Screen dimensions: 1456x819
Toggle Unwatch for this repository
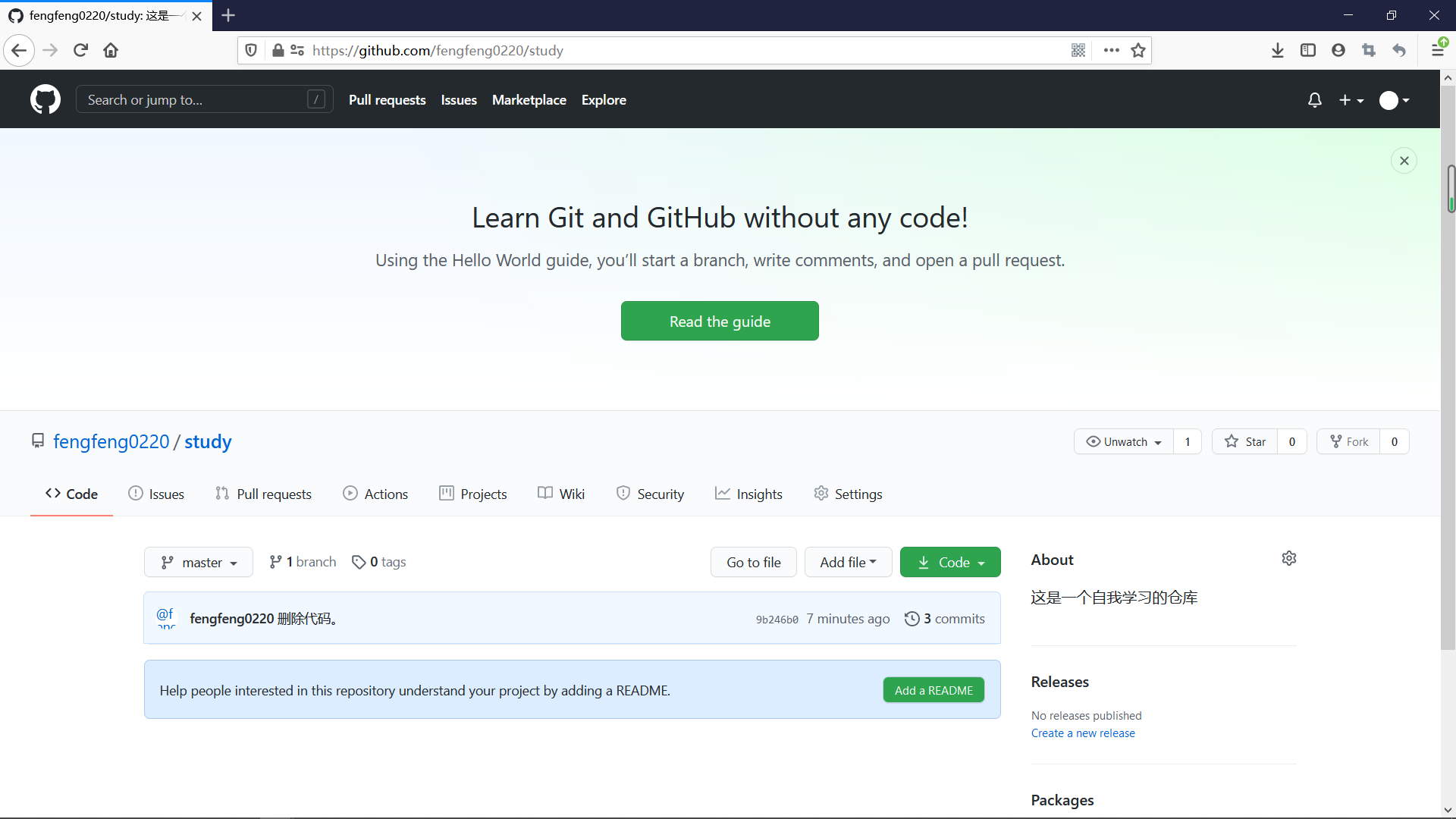[1124, 441]
